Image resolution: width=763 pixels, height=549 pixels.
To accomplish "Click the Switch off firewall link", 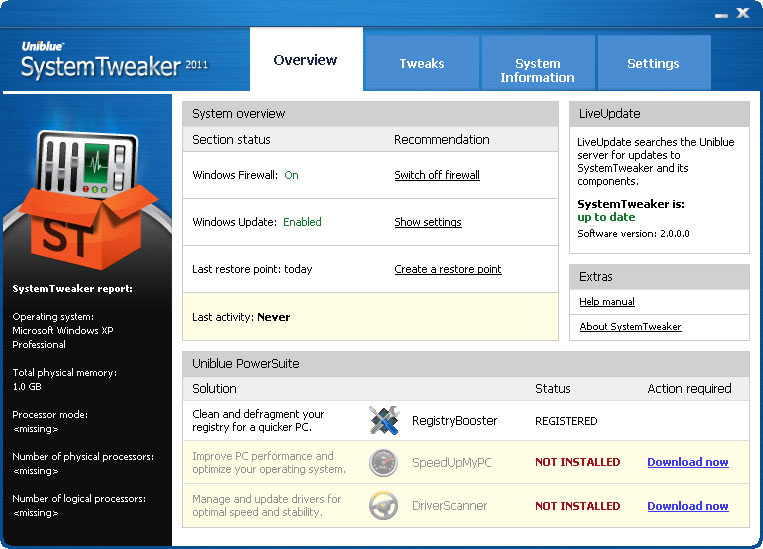I will [437, 175].
